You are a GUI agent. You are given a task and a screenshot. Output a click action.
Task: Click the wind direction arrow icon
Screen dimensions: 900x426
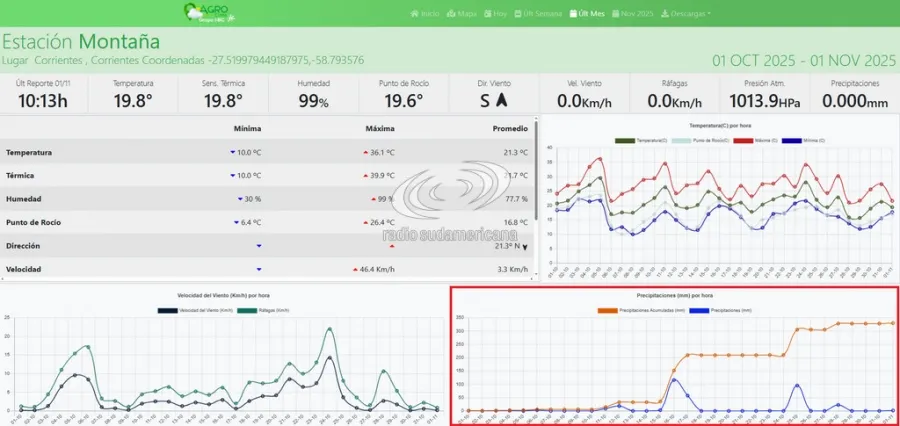coord(502,100)
